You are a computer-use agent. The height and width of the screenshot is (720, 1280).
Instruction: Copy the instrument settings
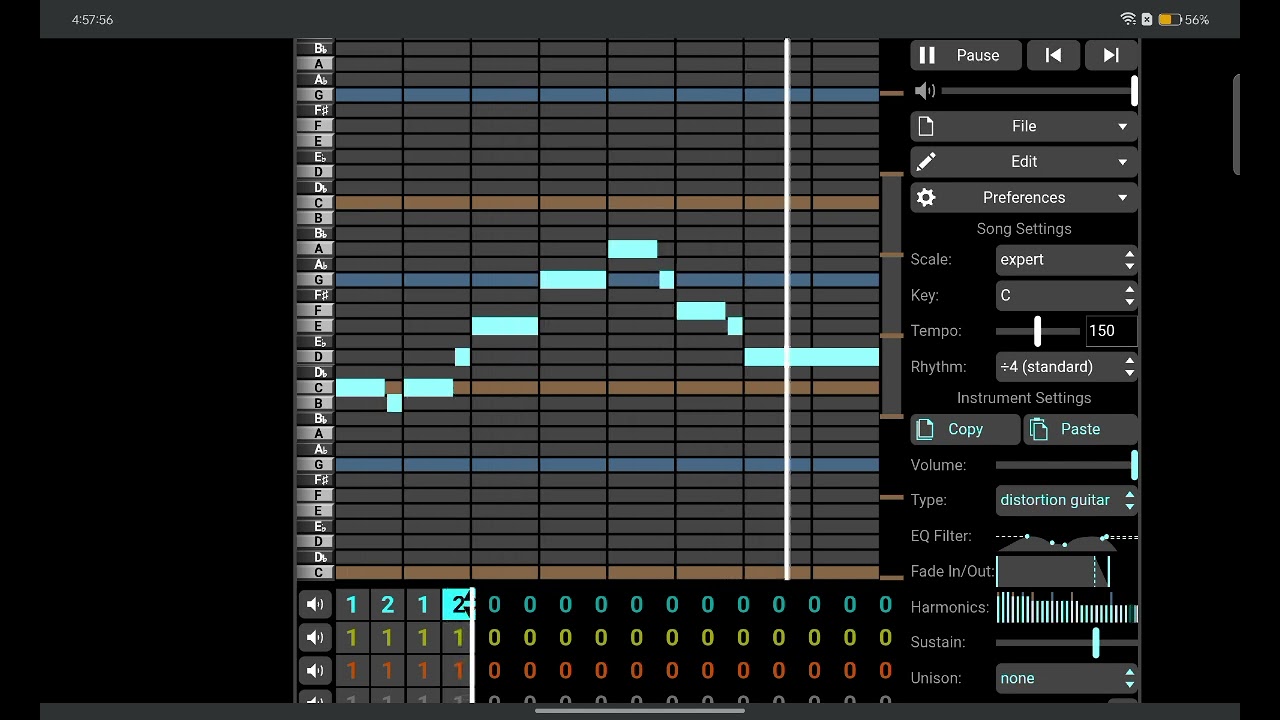[x=965, y=429]
